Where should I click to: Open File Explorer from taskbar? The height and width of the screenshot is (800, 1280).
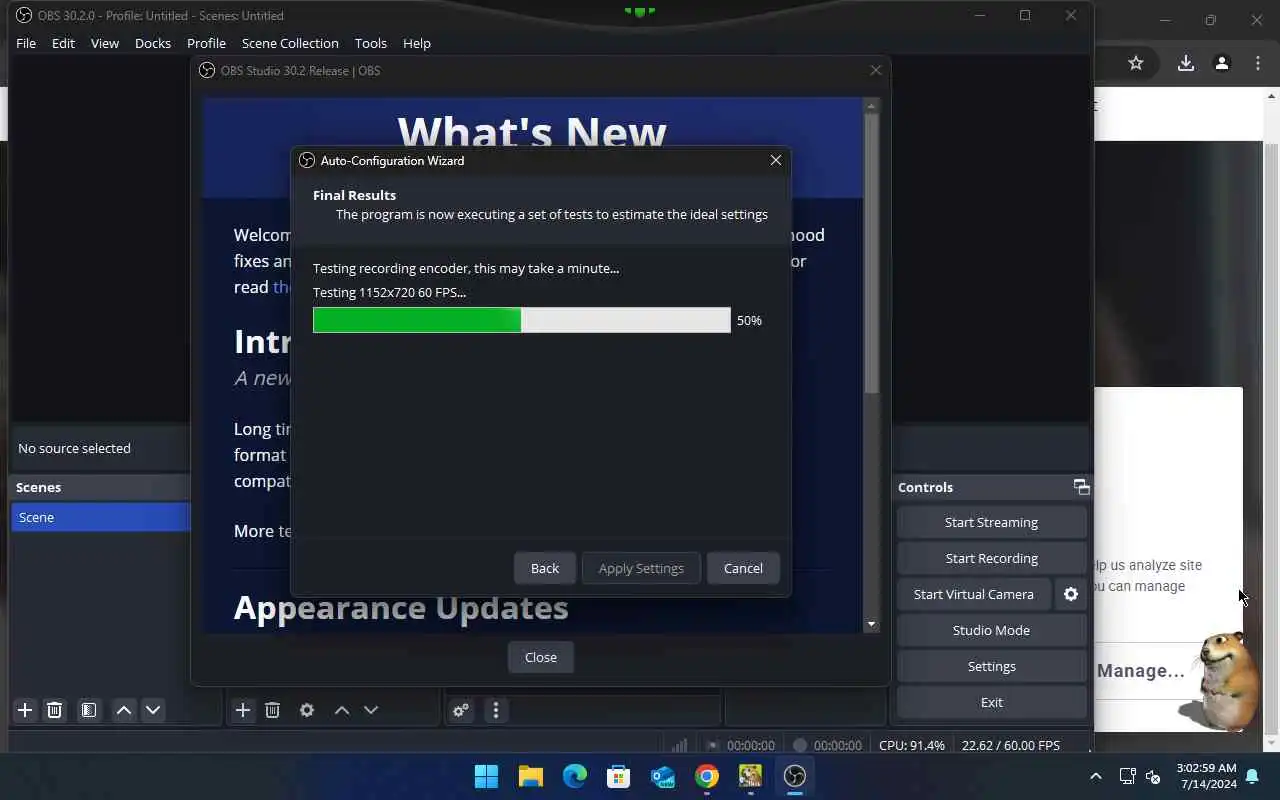(x=531, y=776)
